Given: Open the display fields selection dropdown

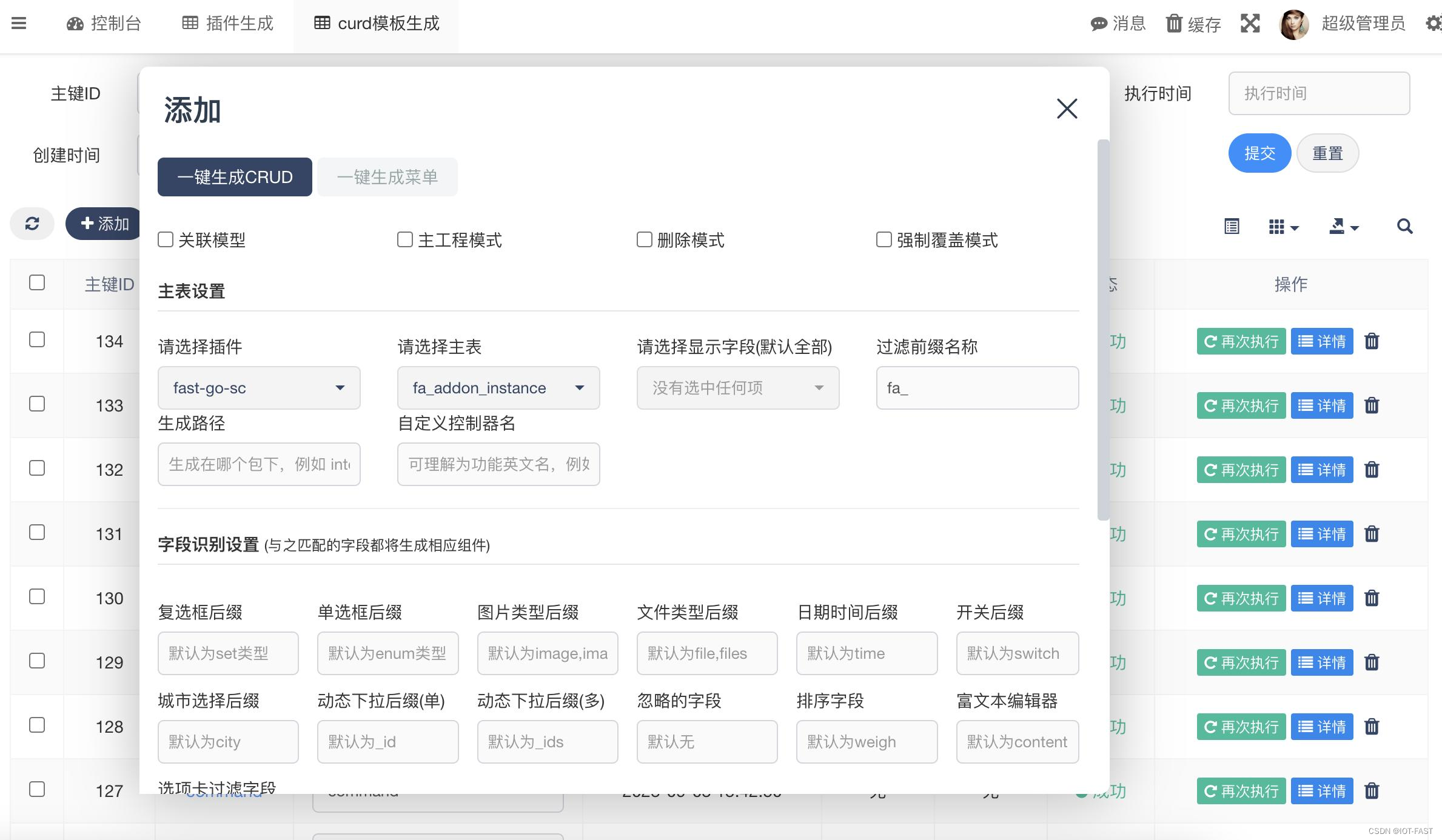Looking at the screenshot, I should tap(737, 388).
